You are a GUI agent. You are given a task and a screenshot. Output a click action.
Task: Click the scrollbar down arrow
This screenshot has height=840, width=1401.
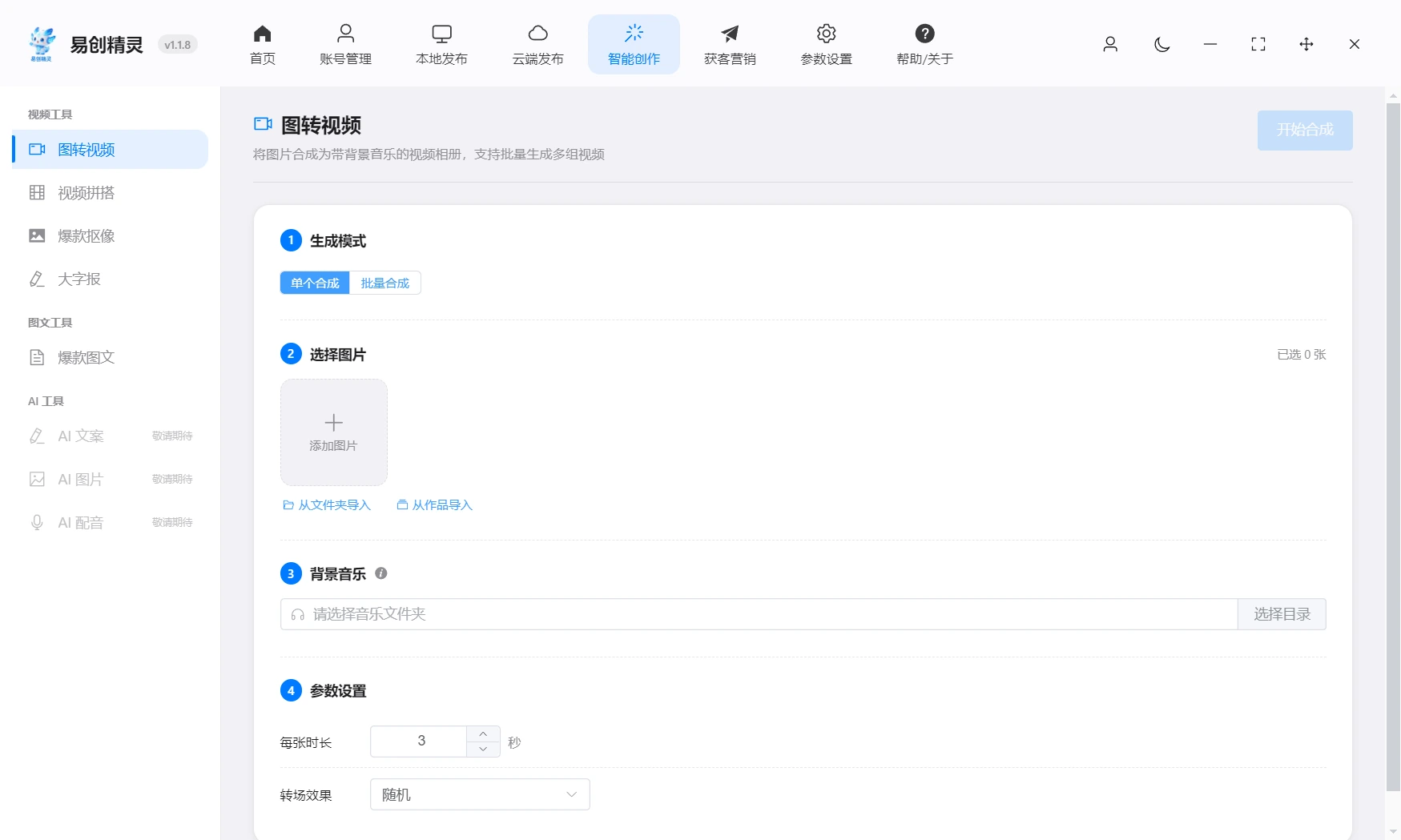pyautogui.click(x=1393, y=832)
